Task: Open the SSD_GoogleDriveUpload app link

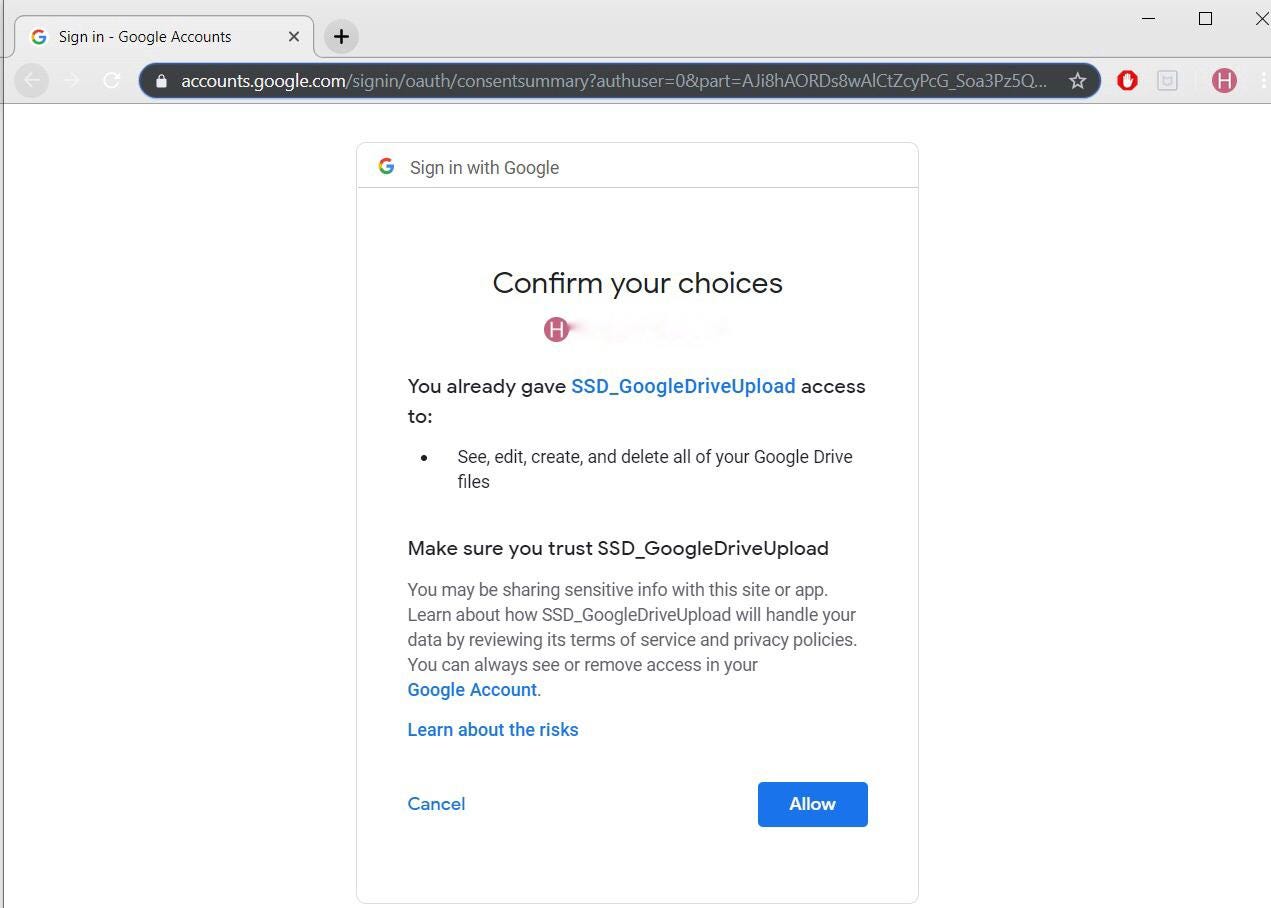Action: click(683, 386)
